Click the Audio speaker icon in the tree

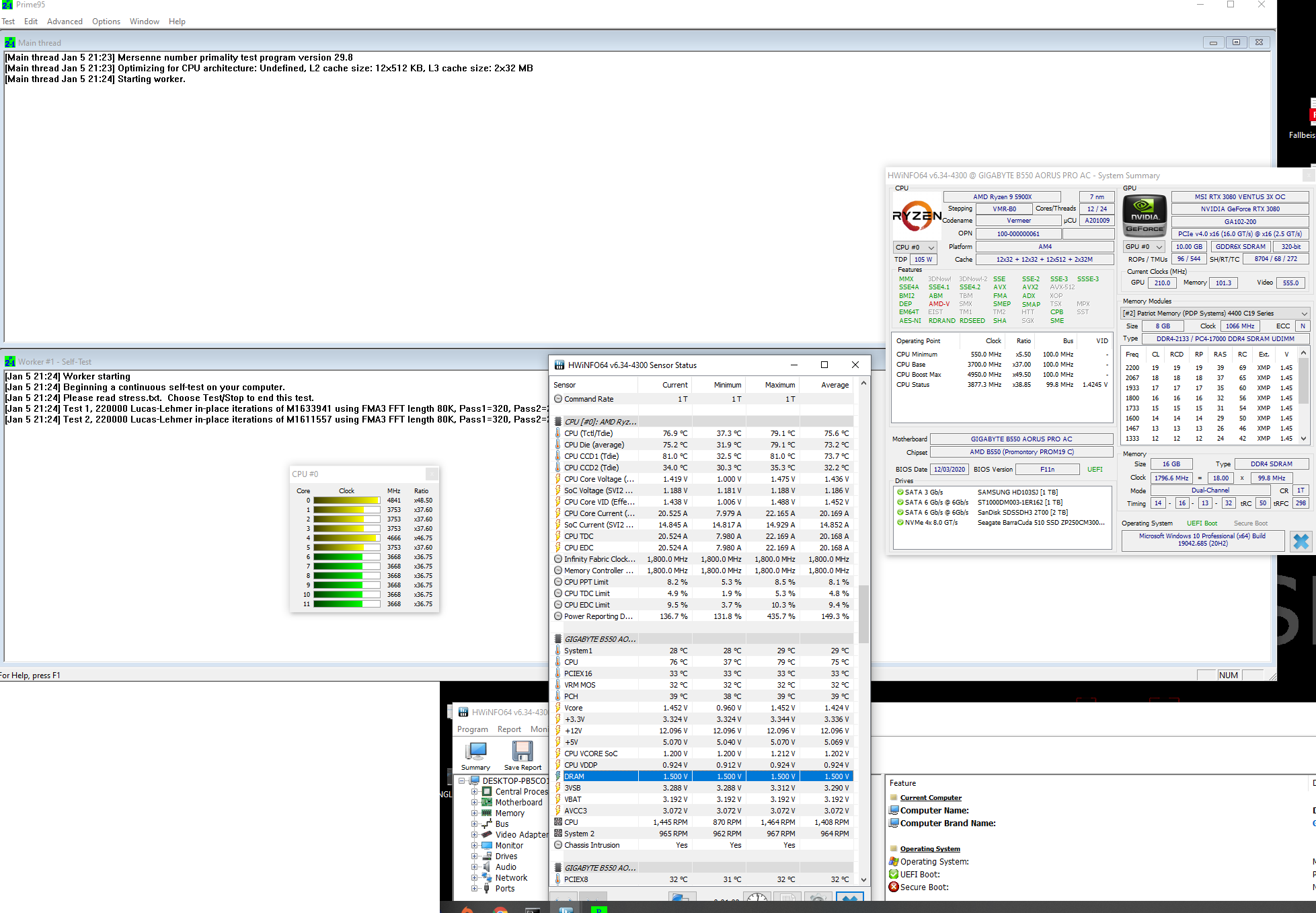pyautogui.click(x=487, y=867)
